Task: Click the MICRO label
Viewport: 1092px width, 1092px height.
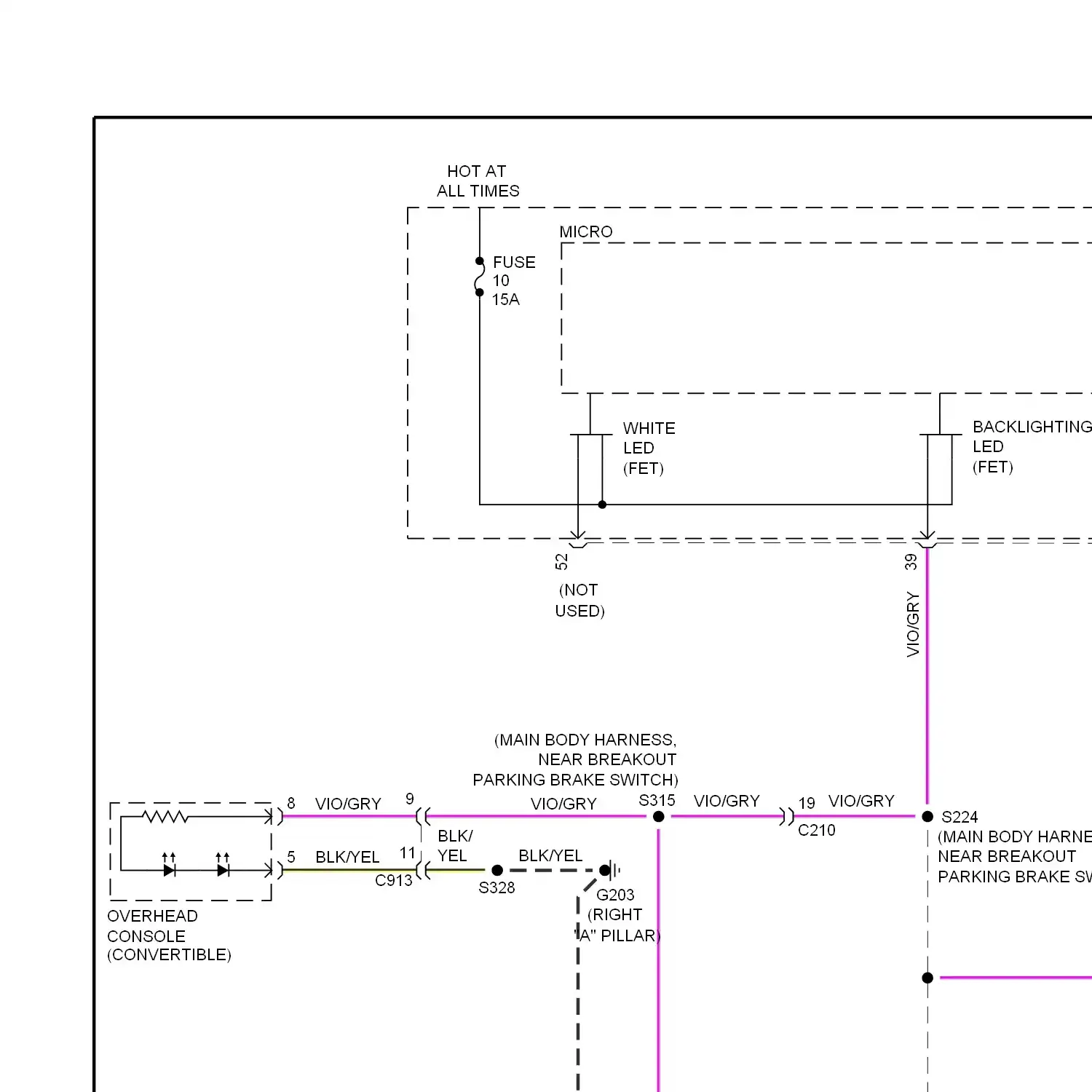Action: (x=586, y=232)
